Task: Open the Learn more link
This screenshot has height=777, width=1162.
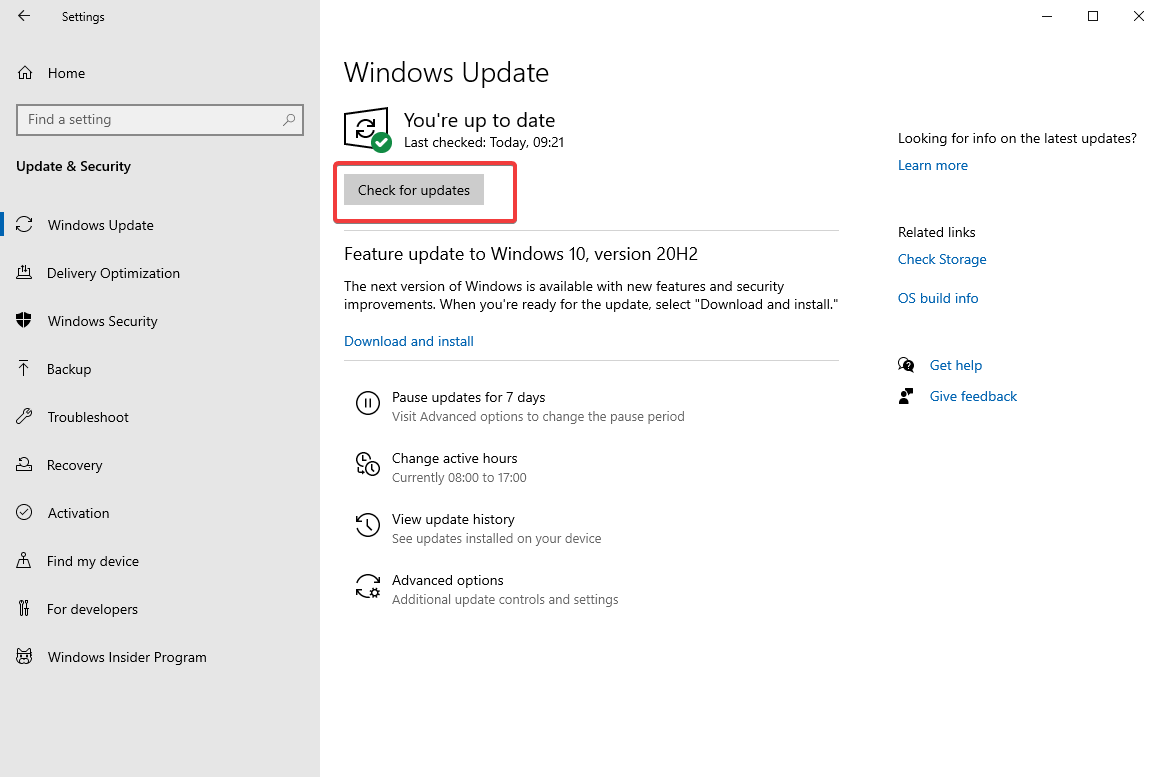Action: (x=932, y=165)
